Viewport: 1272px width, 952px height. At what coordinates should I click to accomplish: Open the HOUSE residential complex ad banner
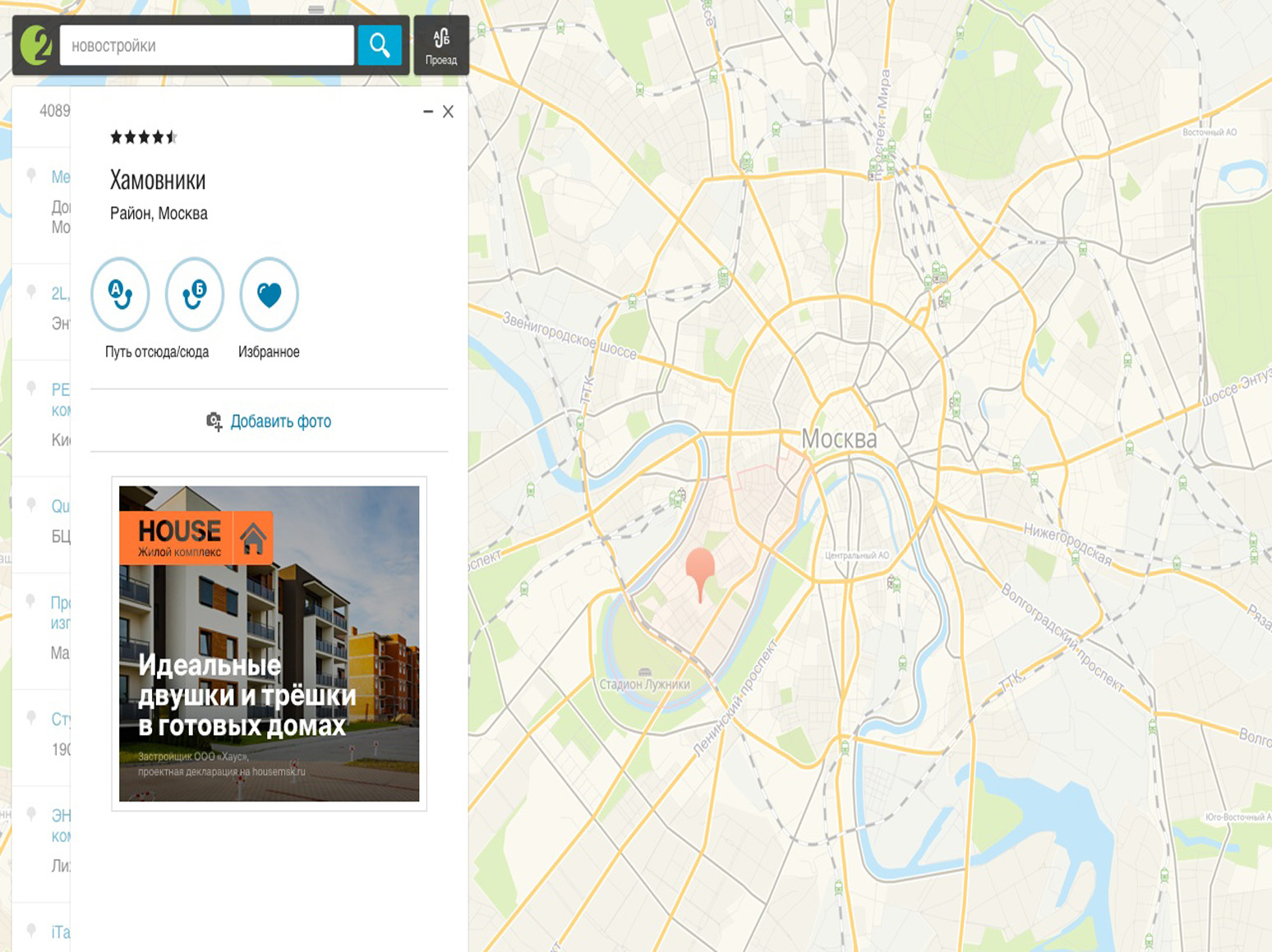[269, 643]
